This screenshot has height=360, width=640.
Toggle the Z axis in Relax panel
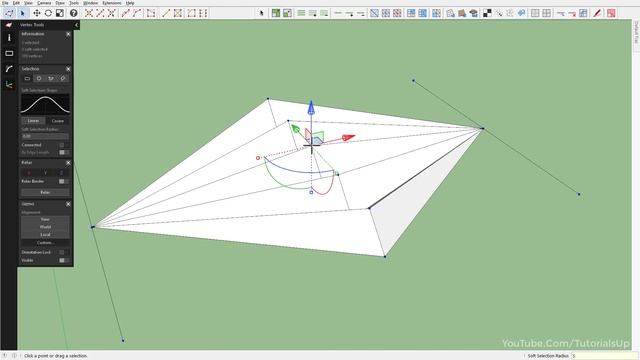pos(61,173)
